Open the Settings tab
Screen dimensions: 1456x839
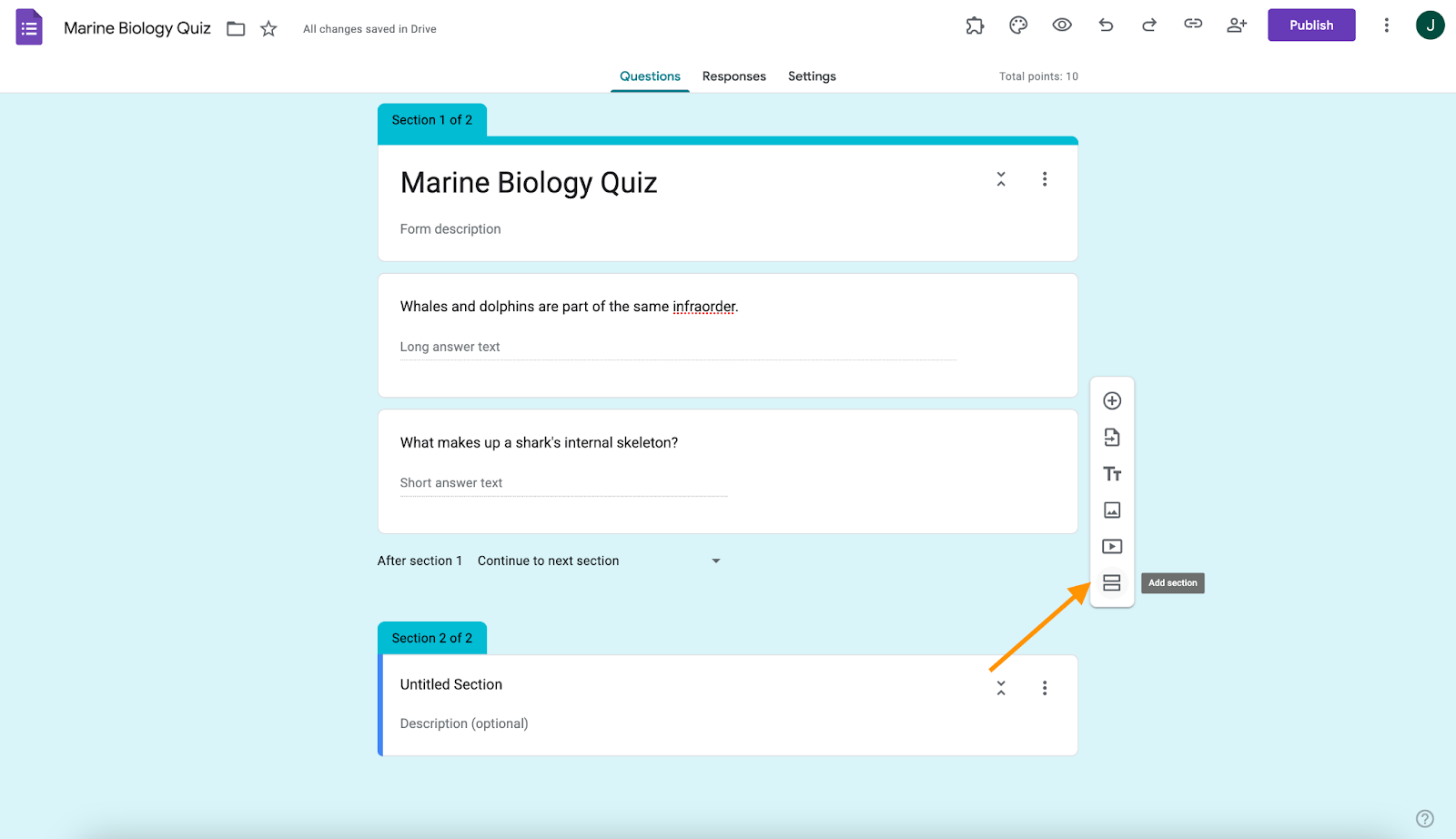point(812,76)
